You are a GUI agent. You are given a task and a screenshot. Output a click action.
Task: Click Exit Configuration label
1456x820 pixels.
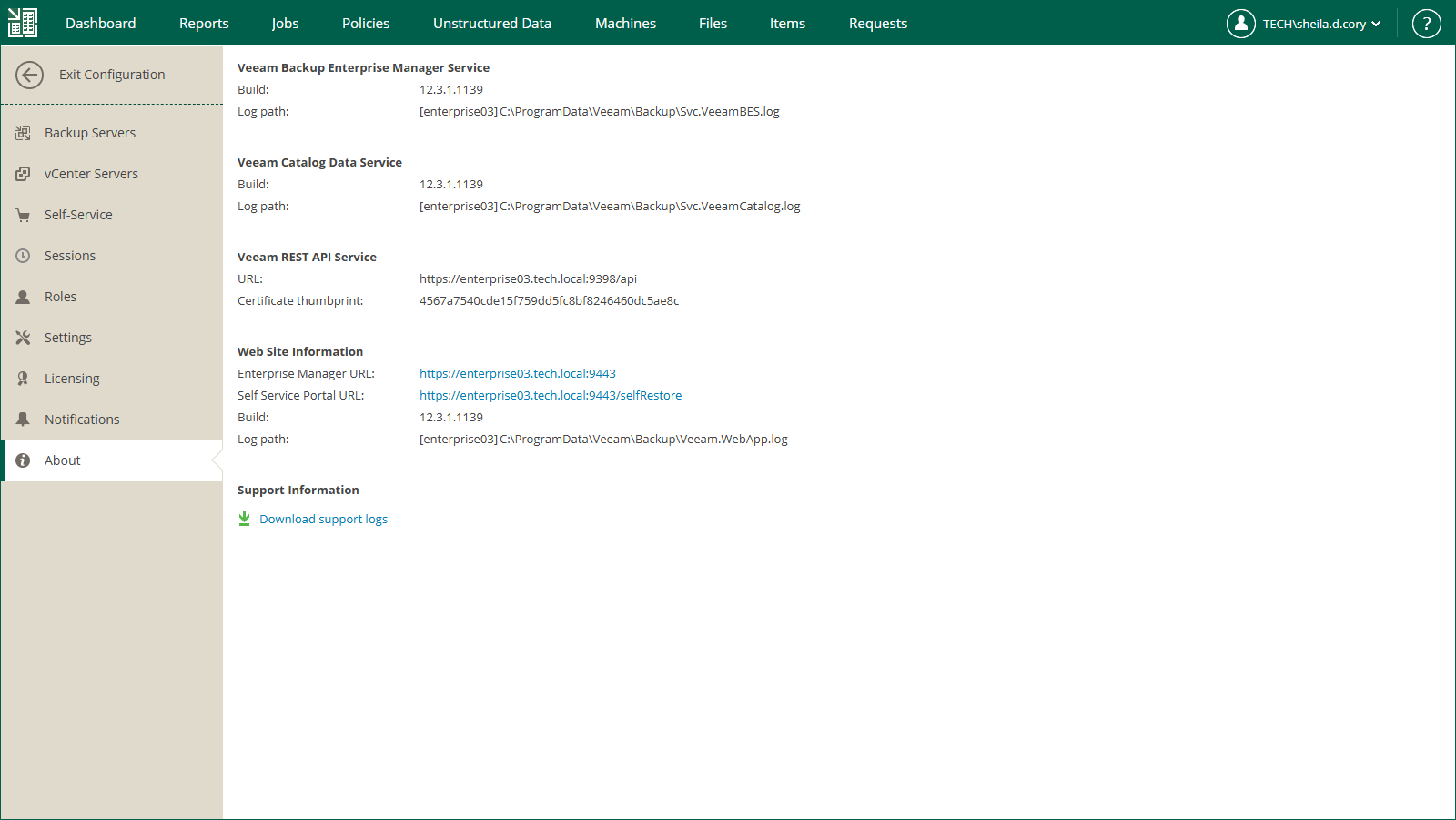(x=112, y=75)
